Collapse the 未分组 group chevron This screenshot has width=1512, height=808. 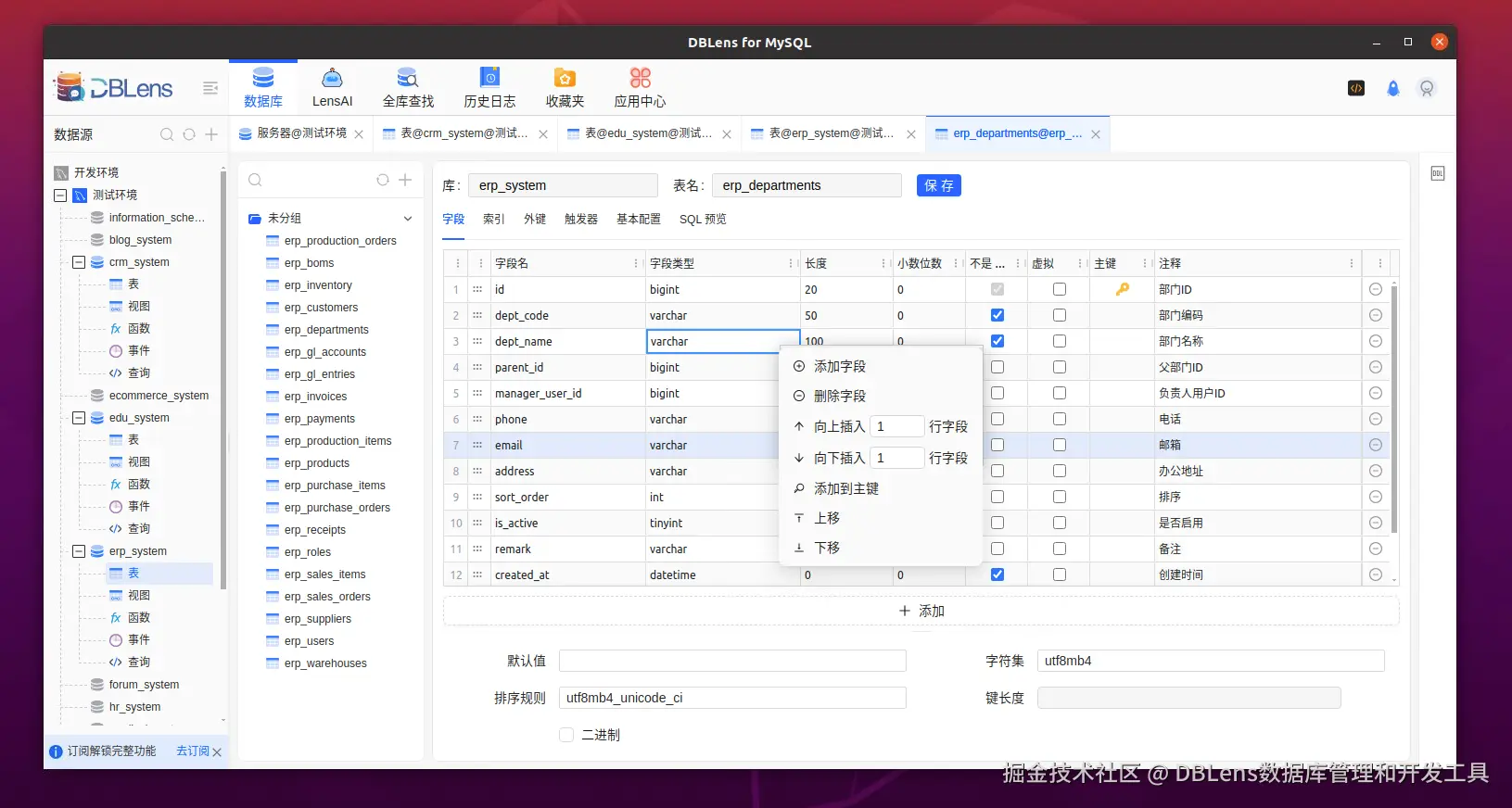[408, 219]
